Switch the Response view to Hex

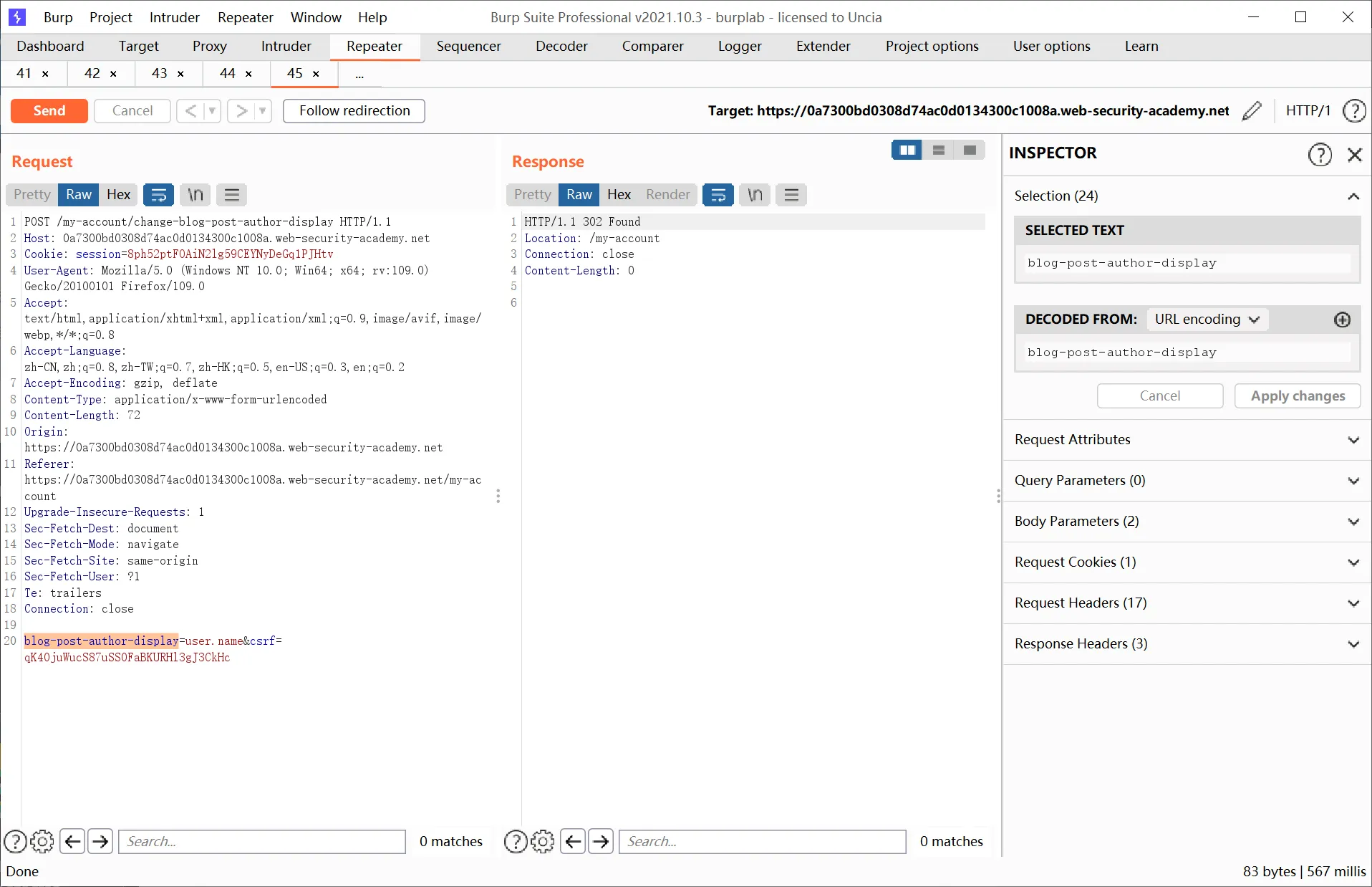pyautogui.click(x=619, y=195)
